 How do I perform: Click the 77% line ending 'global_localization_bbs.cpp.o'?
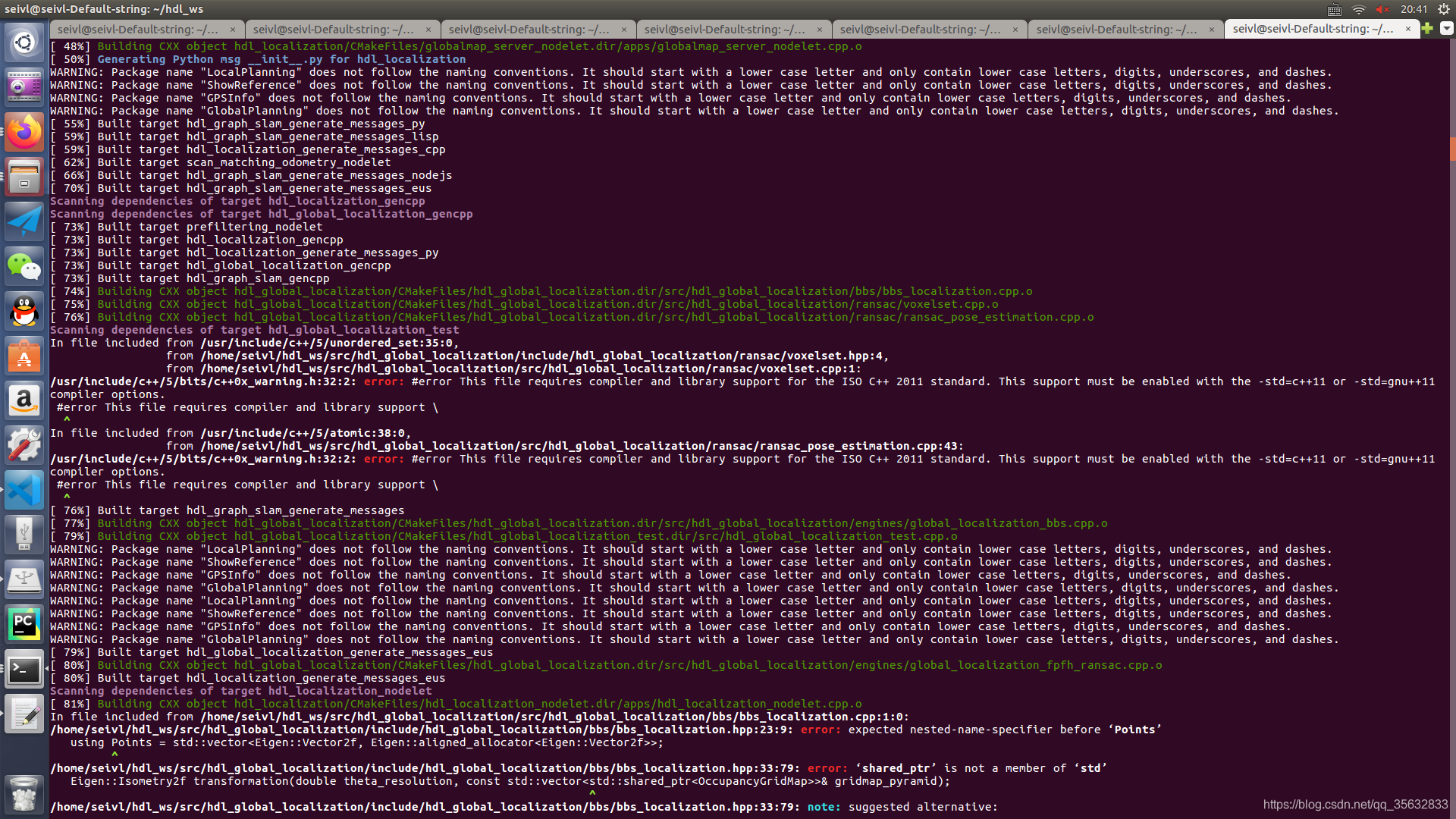point(579,523)
